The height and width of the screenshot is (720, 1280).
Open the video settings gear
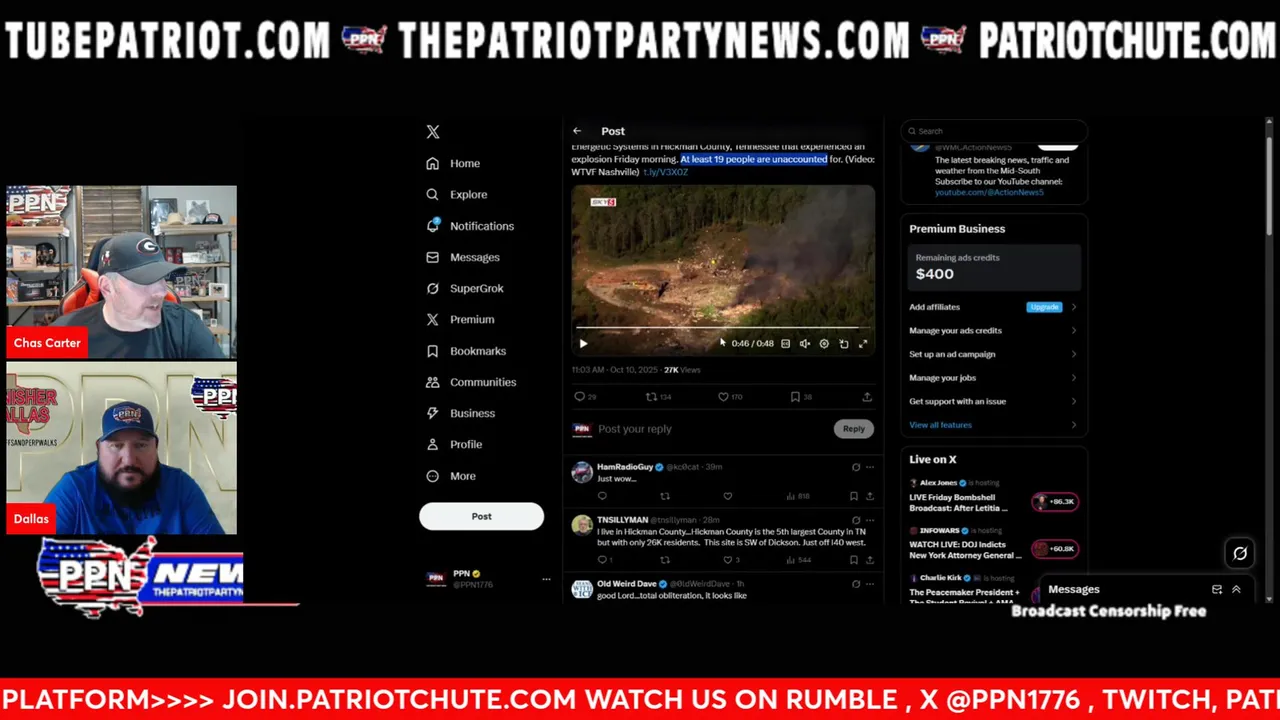pyautogui.click(x=824, y=344)
